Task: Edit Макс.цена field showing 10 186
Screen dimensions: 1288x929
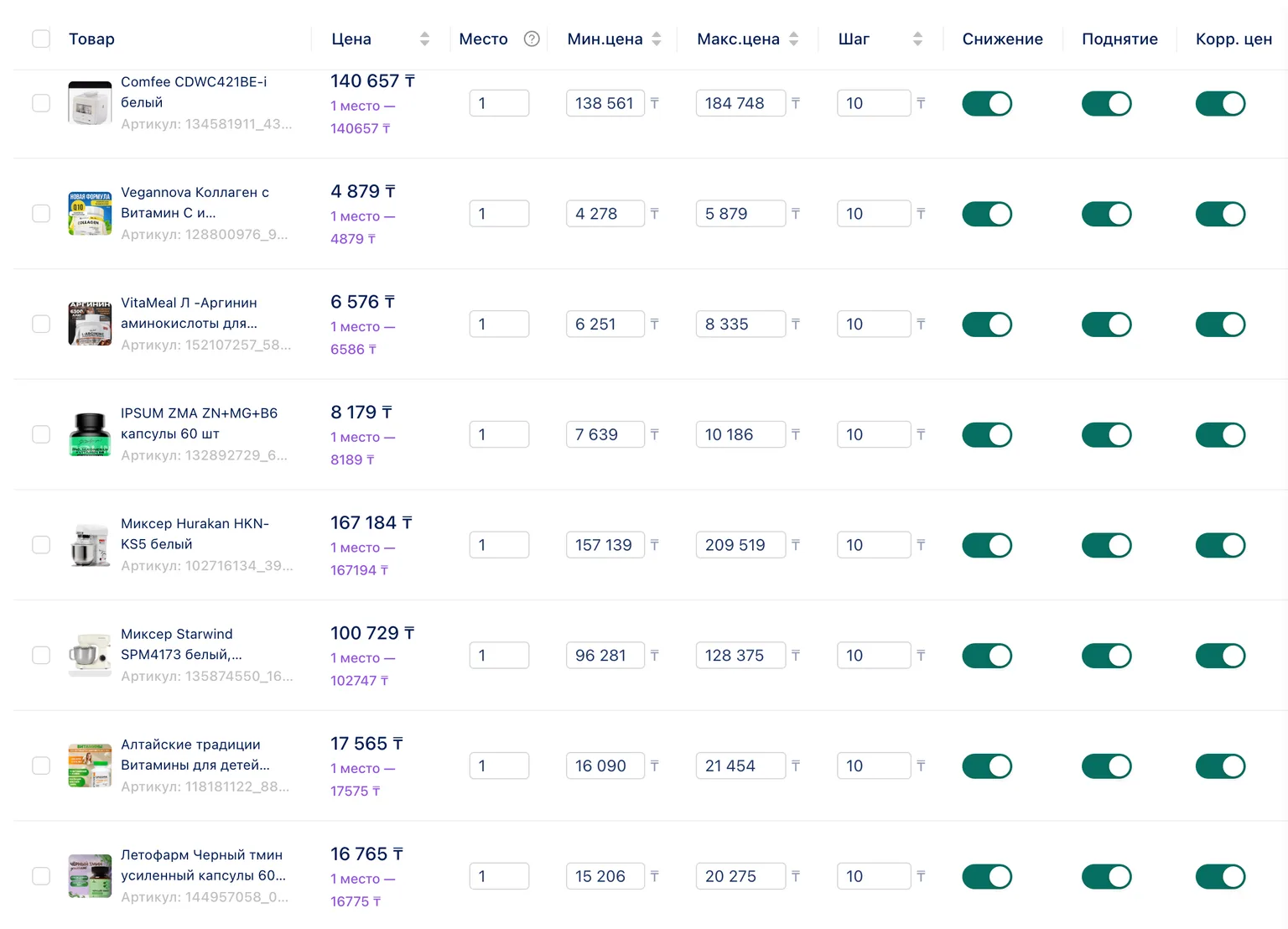Action: 740,434
